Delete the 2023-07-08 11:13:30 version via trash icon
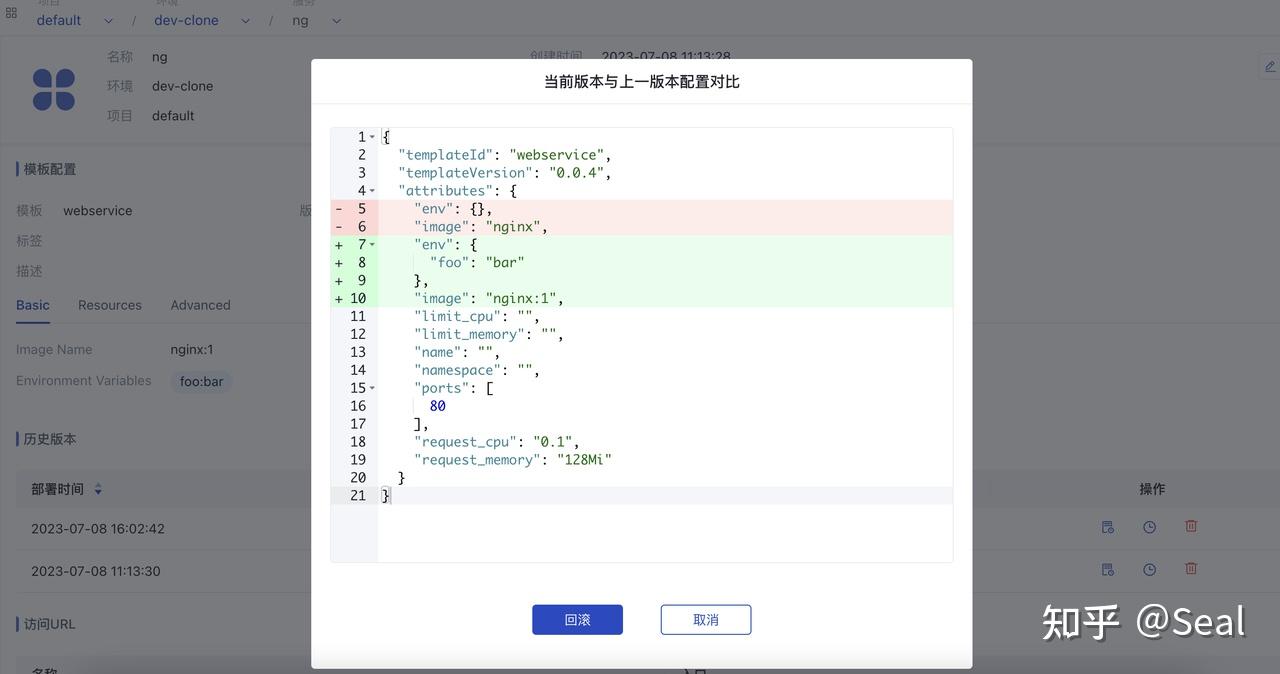The image size is (1280, 674). [1190, 568]
